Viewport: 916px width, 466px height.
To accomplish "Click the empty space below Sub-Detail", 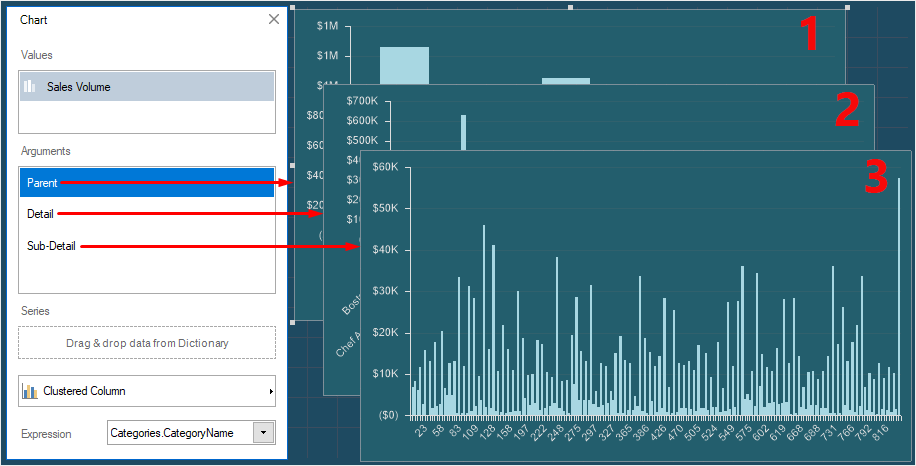I will [146, 276].
